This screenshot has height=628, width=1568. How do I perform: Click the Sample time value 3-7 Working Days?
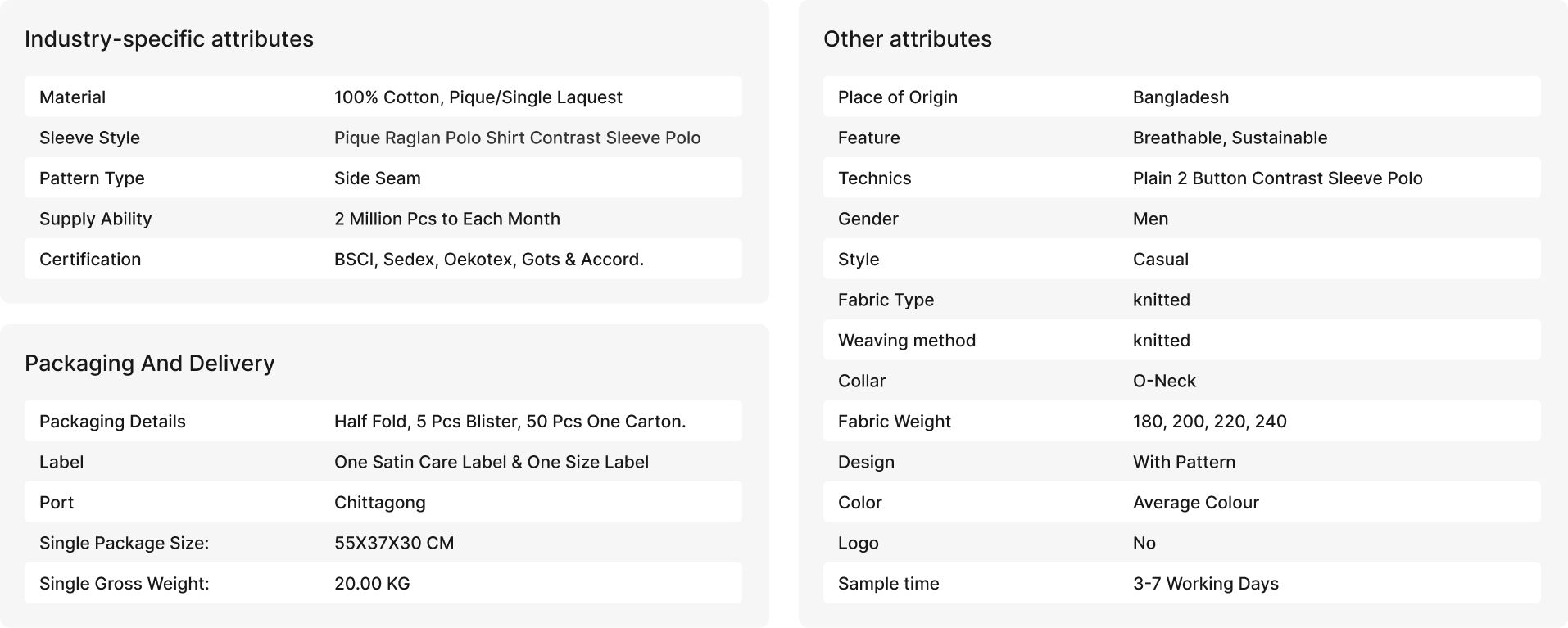[1206, 584]
